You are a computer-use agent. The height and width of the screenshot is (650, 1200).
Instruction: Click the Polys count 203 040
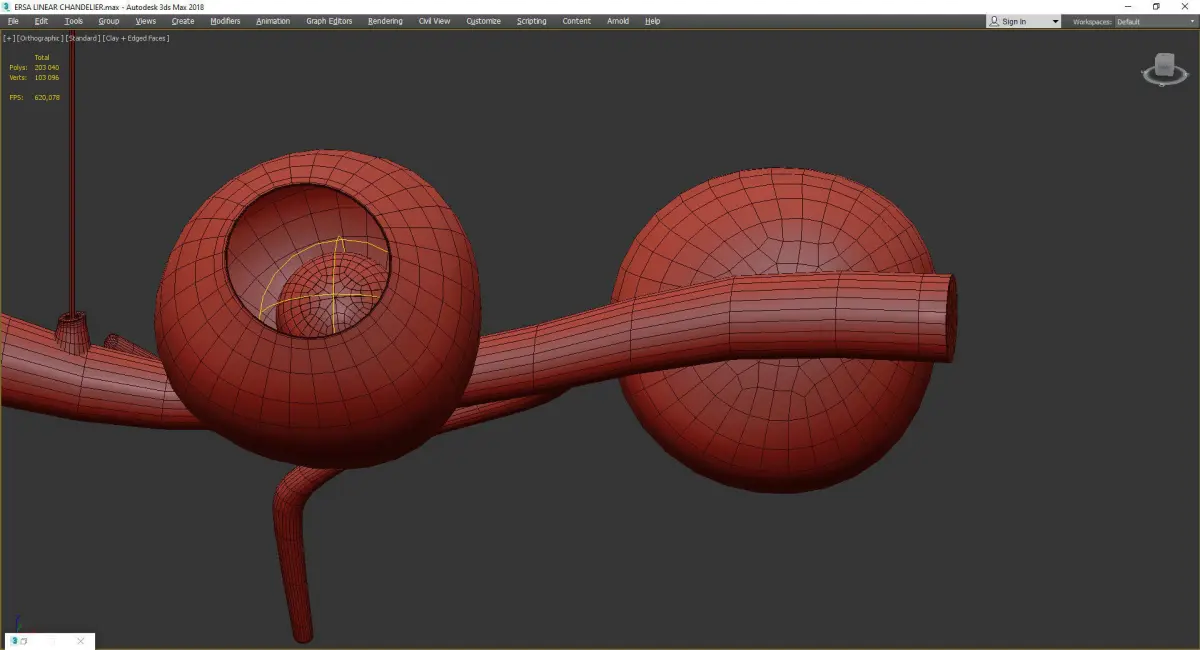pyautogui.click(x=47, y=67)
